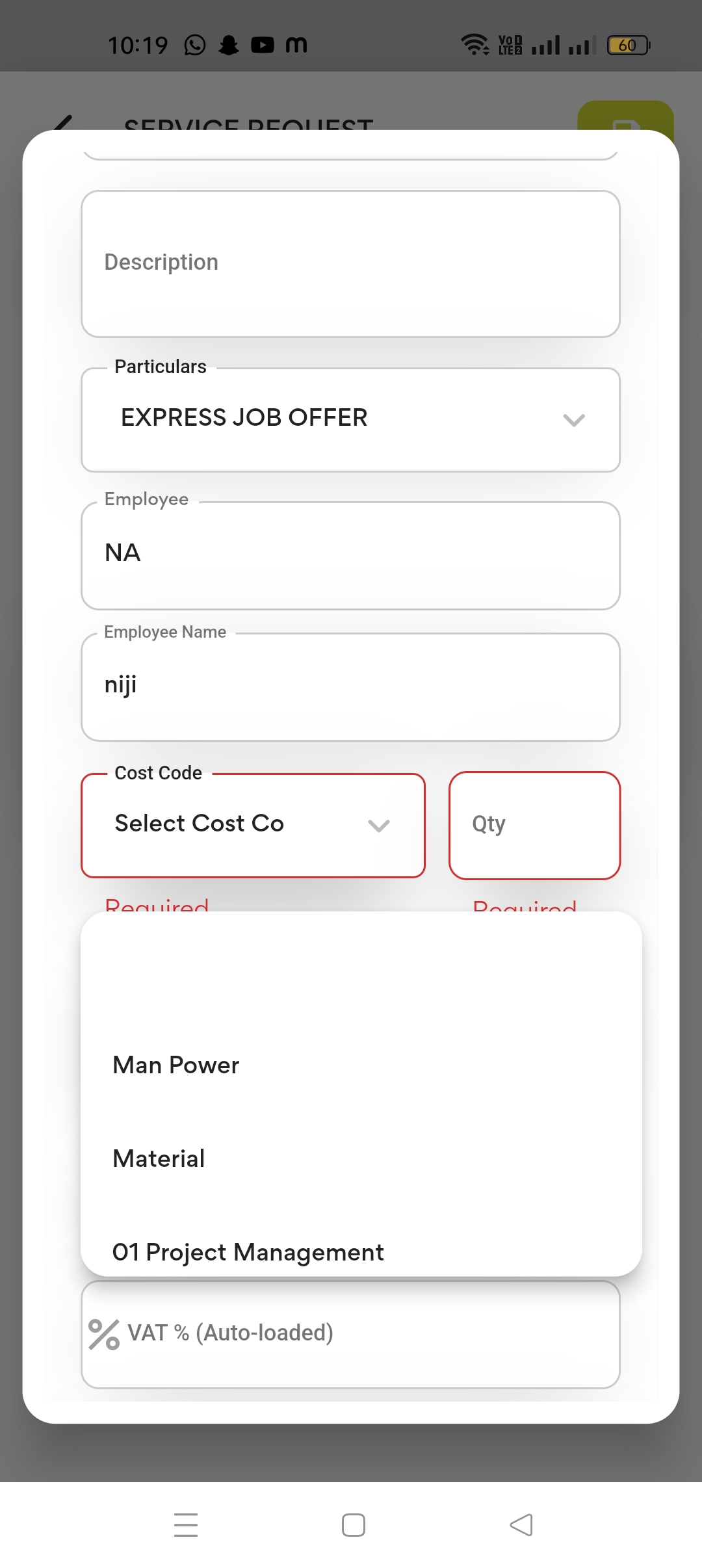Viewport: 702px width, 1568px height.
Task: Tap the back arrow icon
Action: pyautogui.click(x=62, y=122)
